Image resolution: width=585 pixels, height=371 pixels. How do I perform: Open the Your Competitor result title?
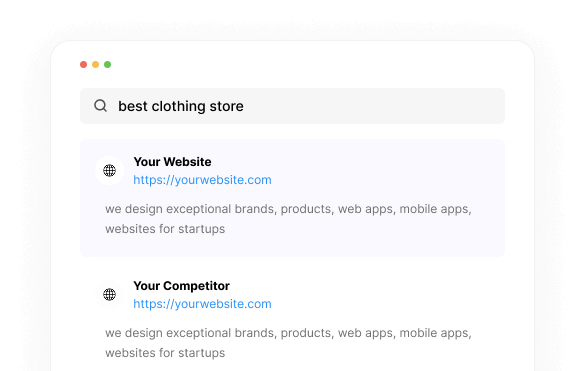coord(181,286)
